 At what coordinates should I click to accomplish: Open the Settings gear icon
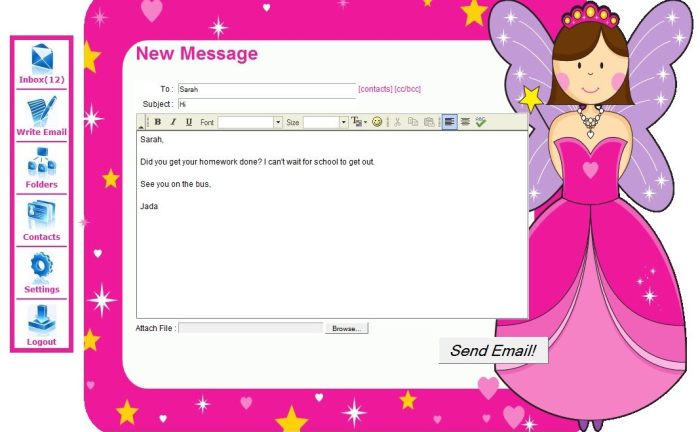42,268
